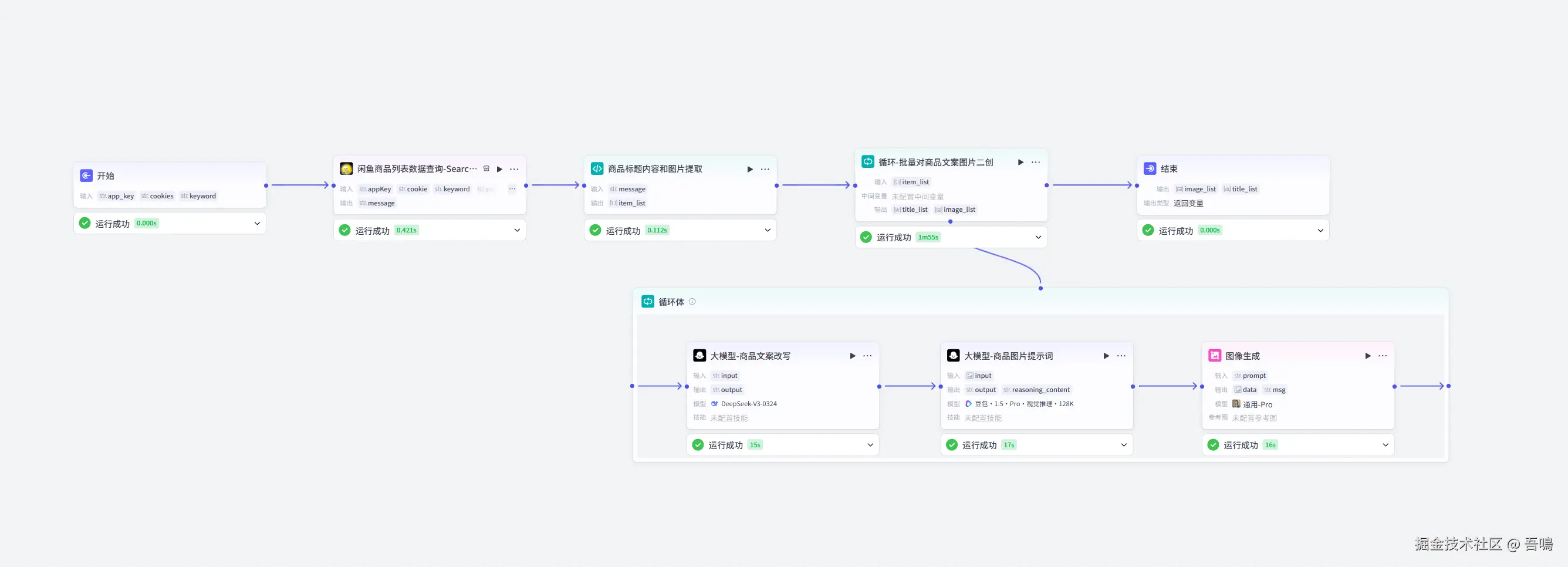Expand the 结束 node run result chevron
The image size is (1568, 567).
1320,230
